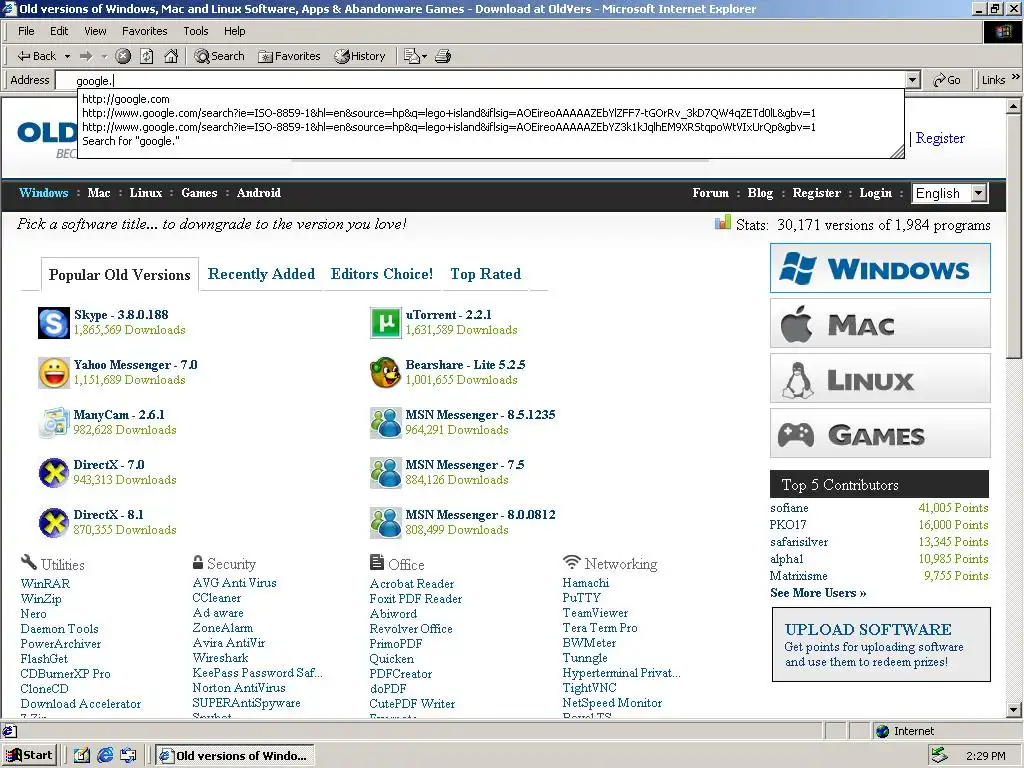Click the uTorrent app icon
This screenshot has width=1024, height=768.
point(386,323)
